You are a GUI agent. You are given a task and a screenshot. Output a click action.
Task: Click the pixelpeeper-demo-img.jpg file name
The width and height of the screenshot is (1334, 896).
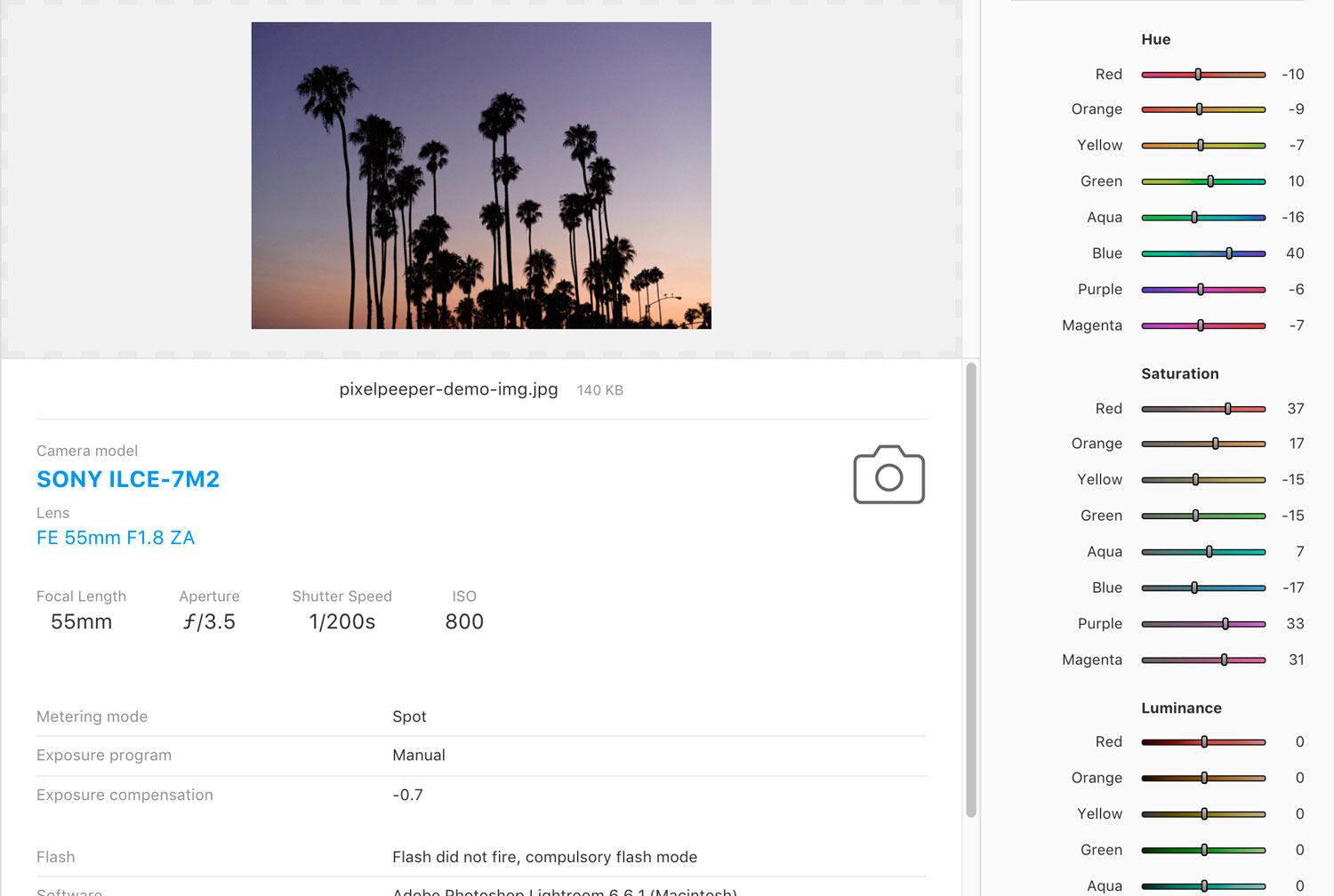[448, 389]
